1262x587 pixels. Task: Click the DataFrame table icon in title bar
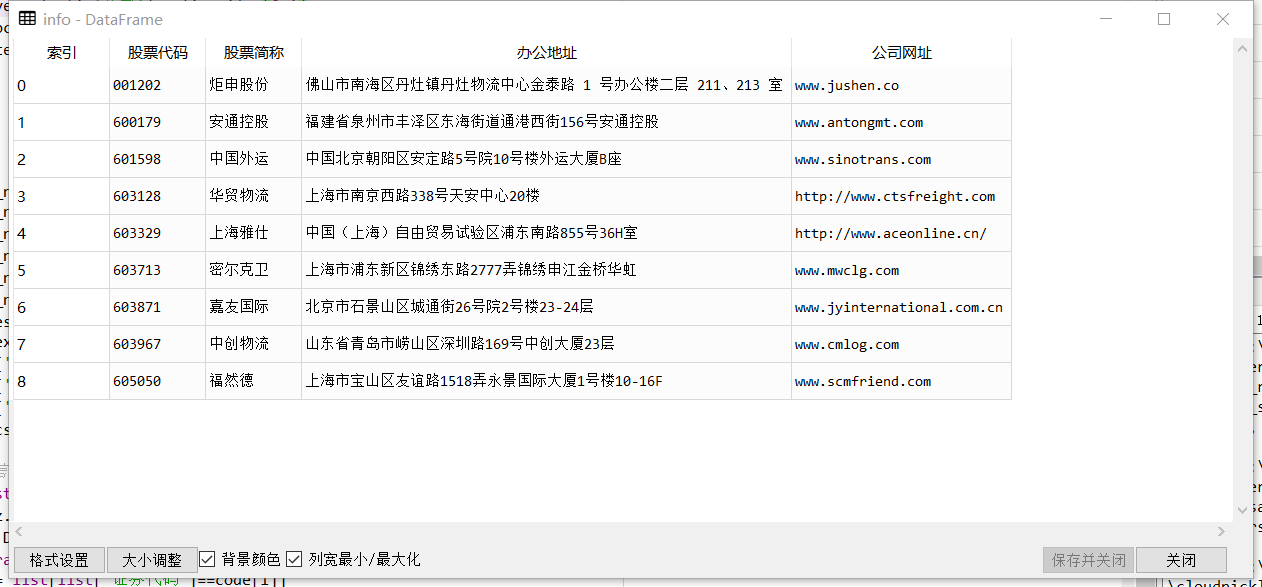tap(28, 19)
